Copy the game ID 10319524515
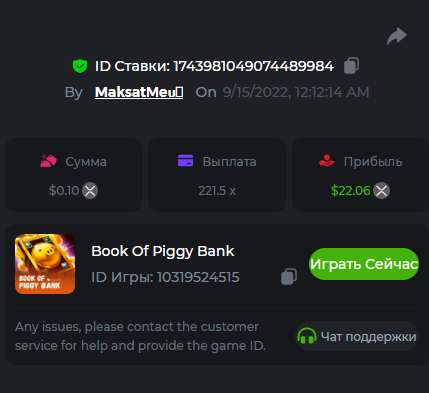The image size is (429, 393). click(289, 276)
